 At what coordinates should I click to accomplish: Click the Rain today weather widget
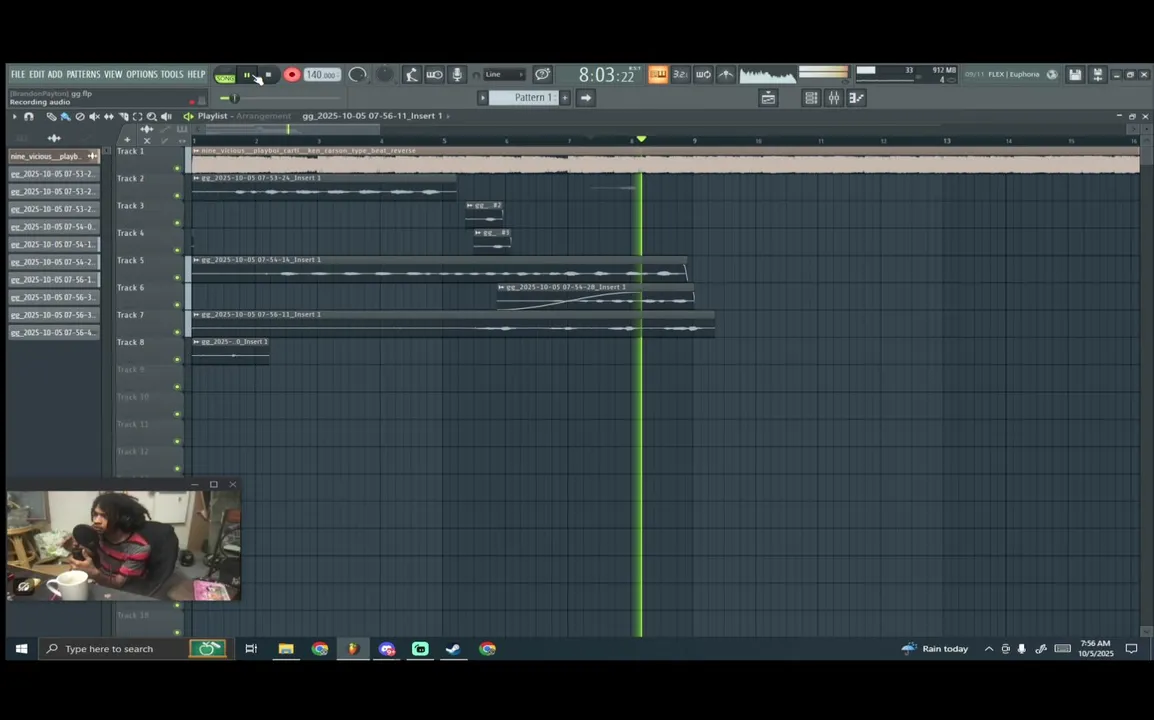pyautogui.click(x=935, y=649)
